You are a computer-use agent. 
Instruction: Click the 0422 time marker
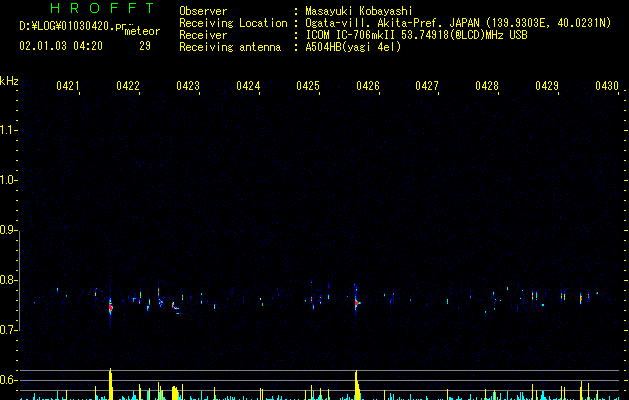click(128, 86)
